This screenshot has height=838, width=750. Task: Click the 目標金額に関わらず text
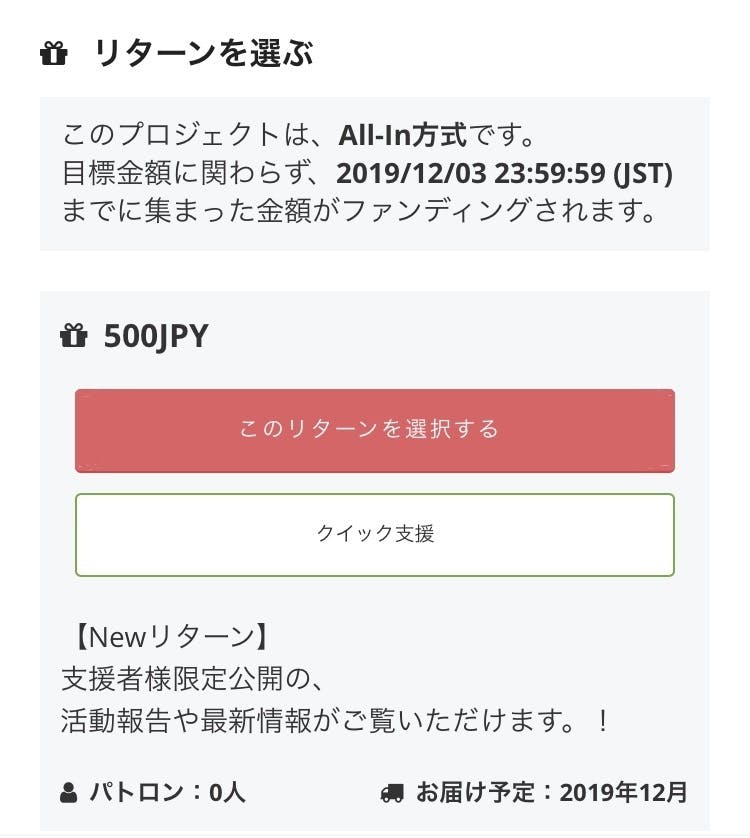tap(190, 173)
